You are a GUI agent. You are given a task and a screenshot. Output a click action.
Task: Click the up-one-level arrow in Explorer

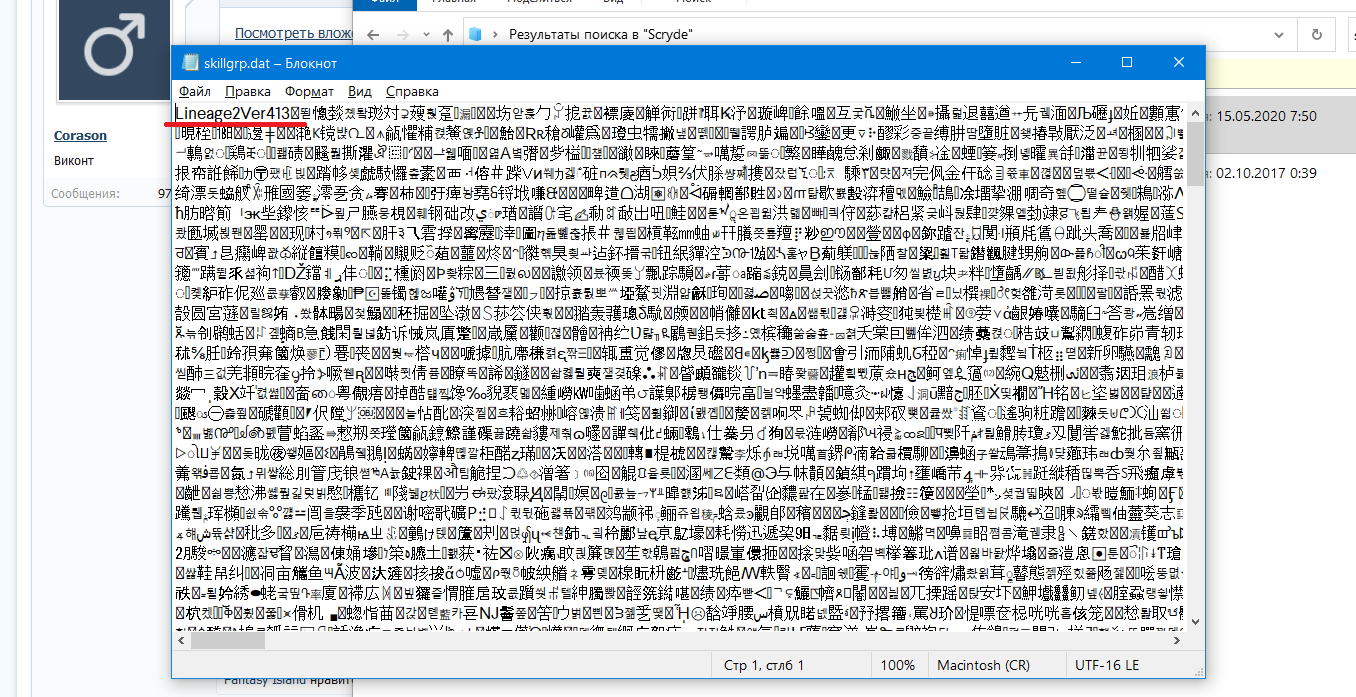click(449, 34)
